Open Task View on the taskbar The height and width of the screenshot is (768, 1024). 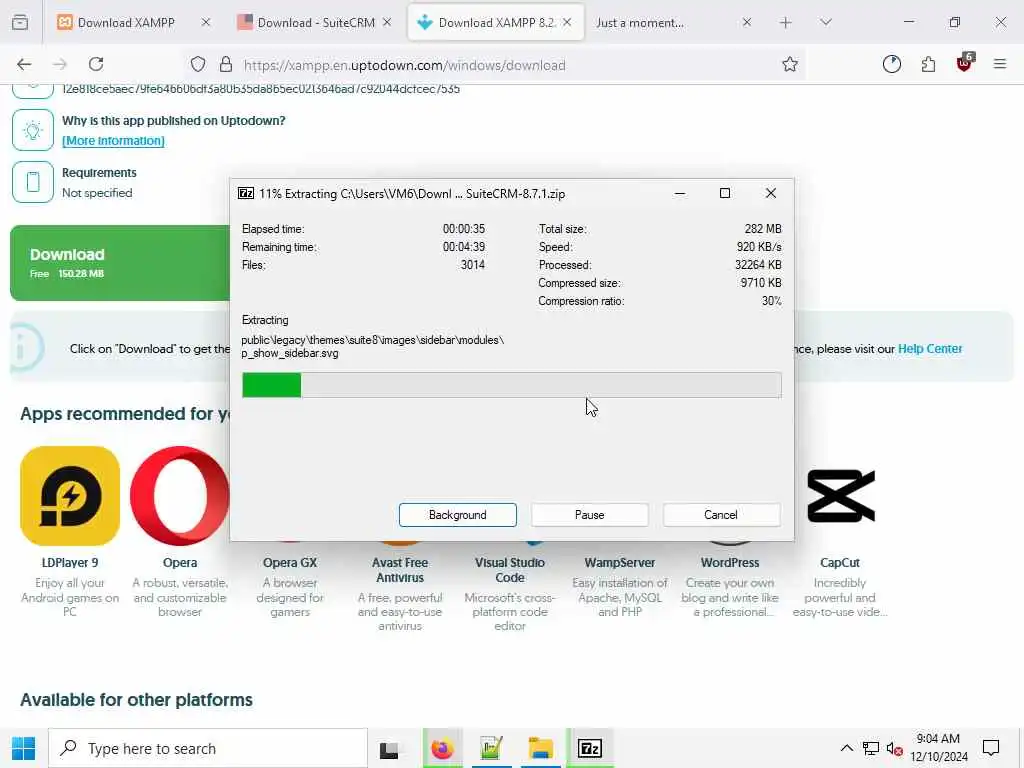pyautogui.click(x=389, y=749)
